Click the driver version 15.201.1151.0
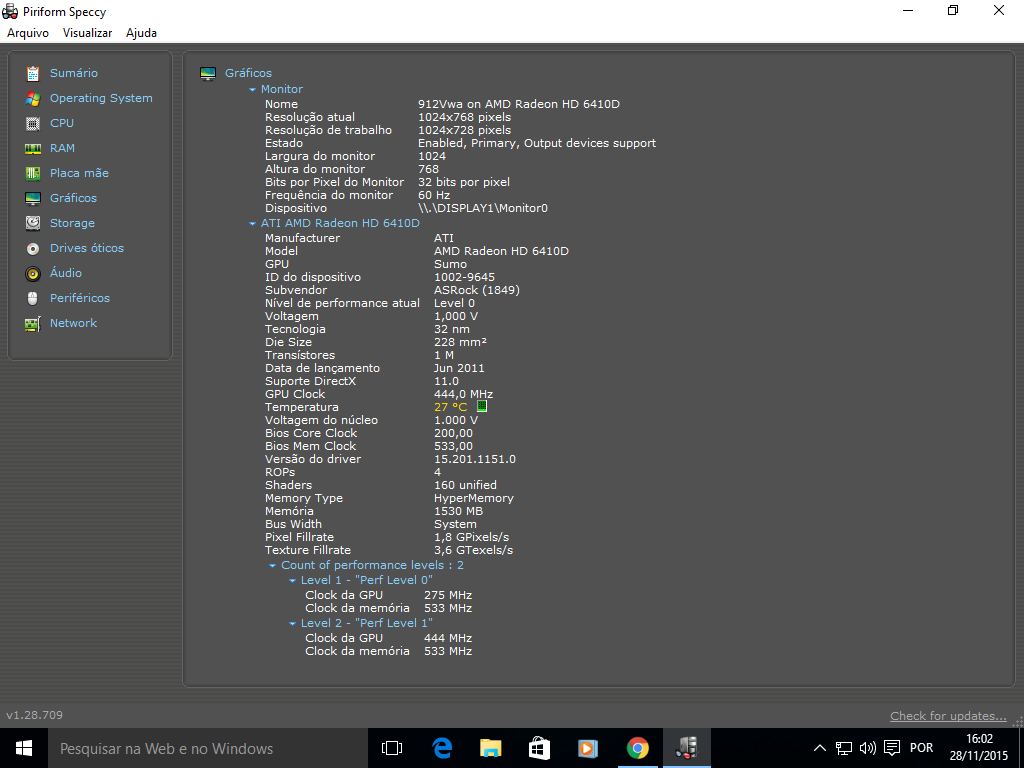Screen dimensions: 1024x768 [x=475, y=459]
